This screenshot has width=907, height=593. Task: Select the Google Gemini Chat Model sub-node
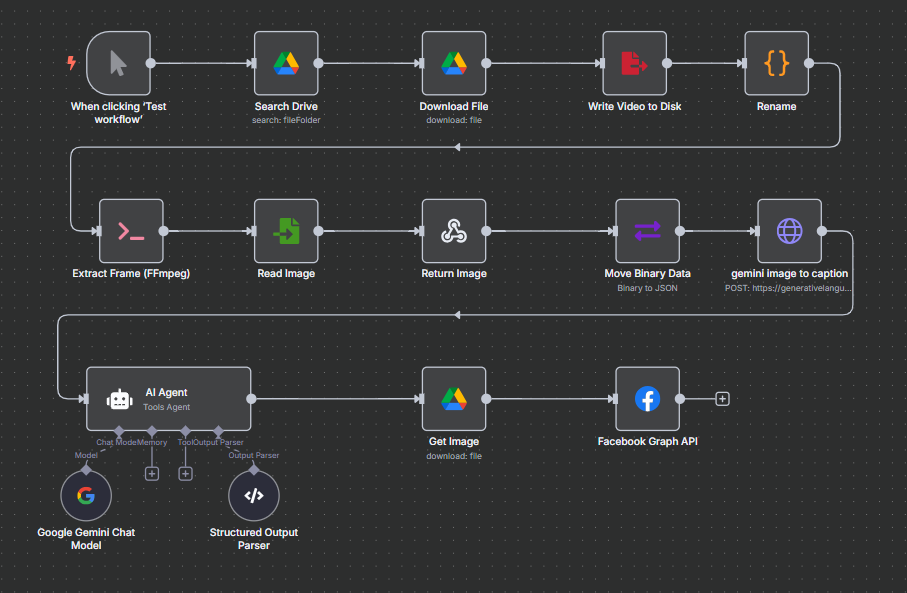[86, 496]
